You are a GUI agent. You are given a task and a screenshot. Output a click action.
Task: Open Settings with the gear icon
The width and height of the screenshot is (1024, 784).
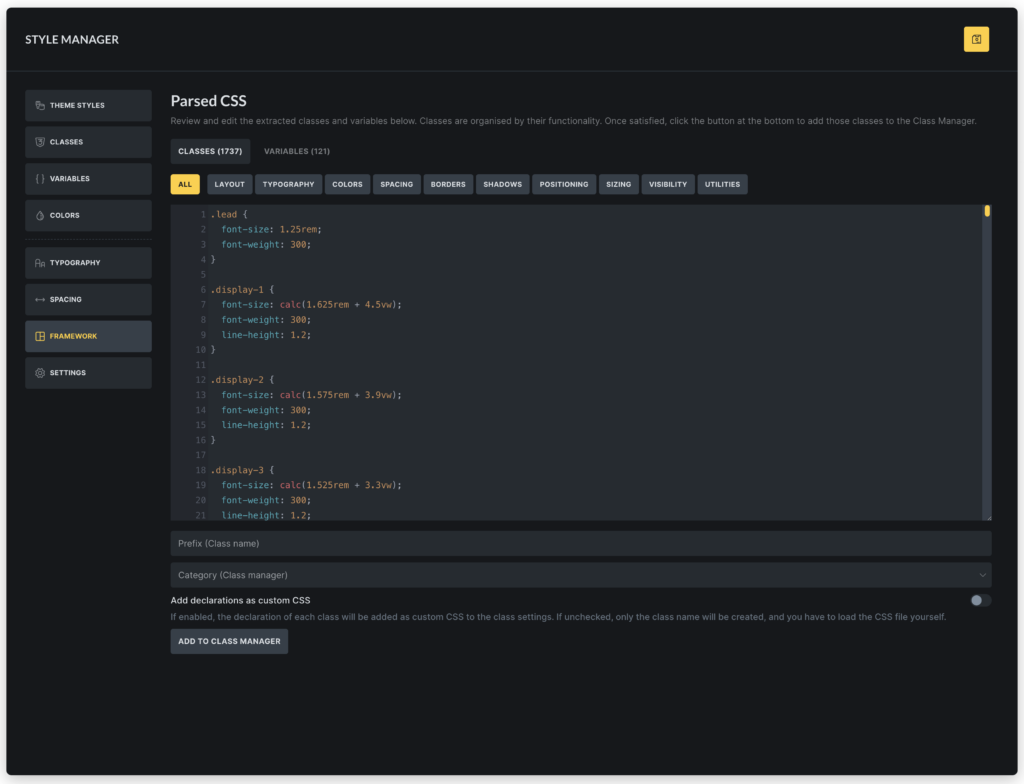pyautogui.click(x=42, y=372)
